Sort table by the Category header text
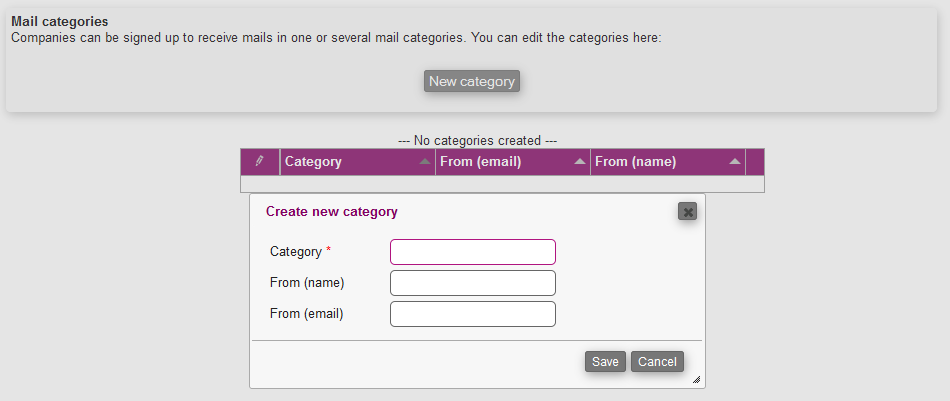This screenshot has height=401, width=950. [313, 162]
